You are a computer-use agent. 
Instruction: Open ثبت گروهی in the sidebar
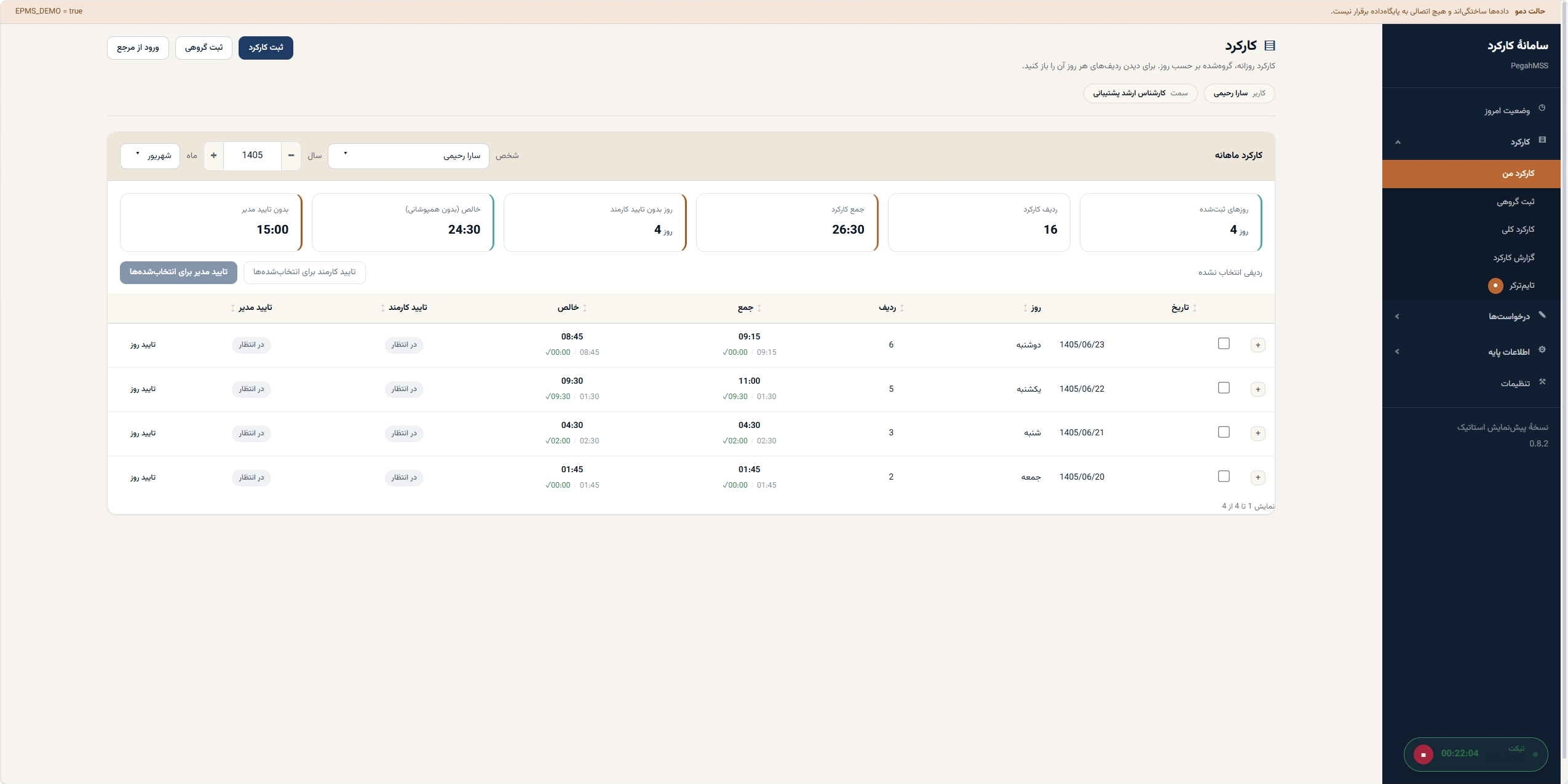click(1471, 202)
